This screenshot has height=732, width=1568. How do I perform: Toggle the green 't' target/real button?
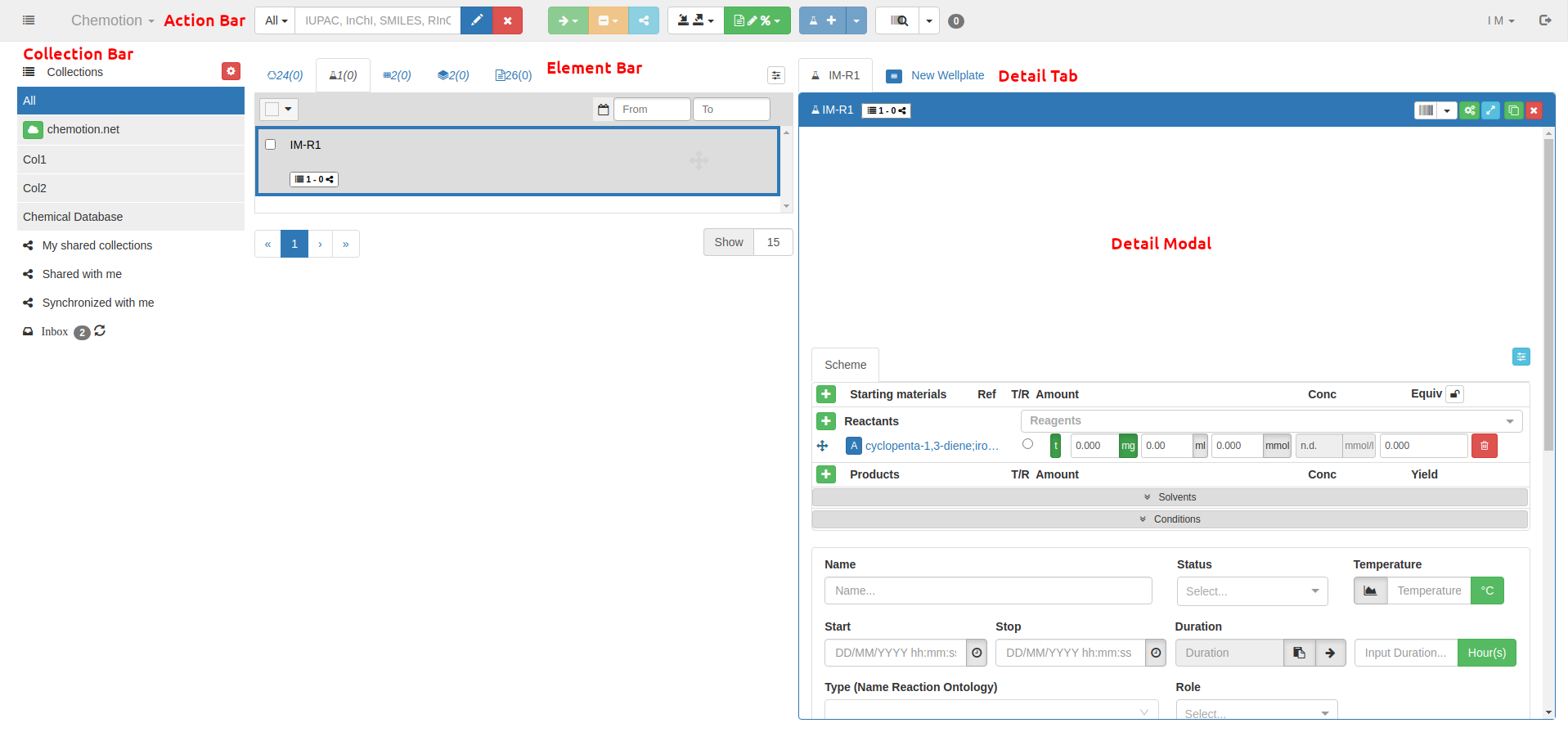click(x=1055, y=446)
